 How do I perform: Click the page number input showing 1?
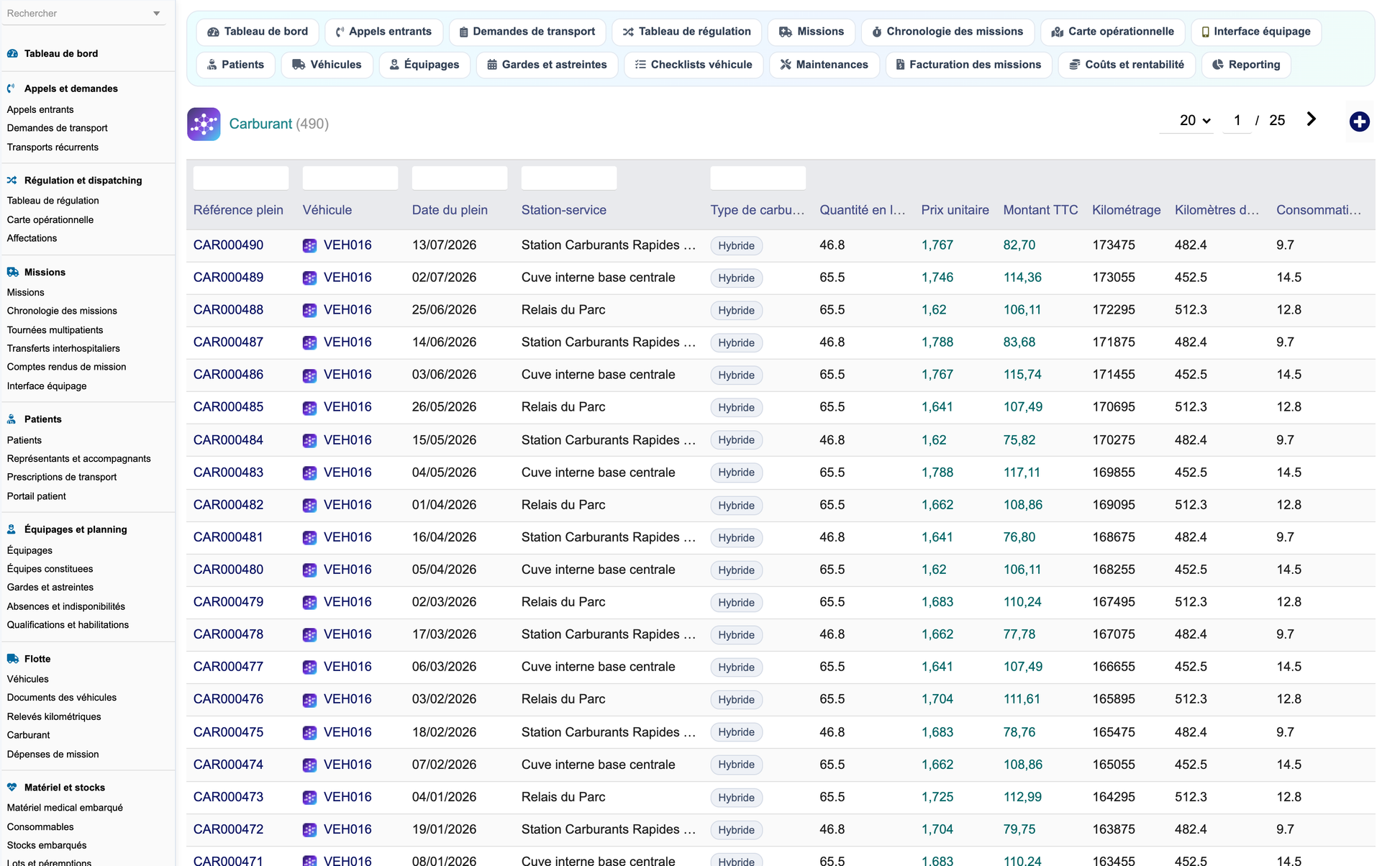click(1237, 120)
